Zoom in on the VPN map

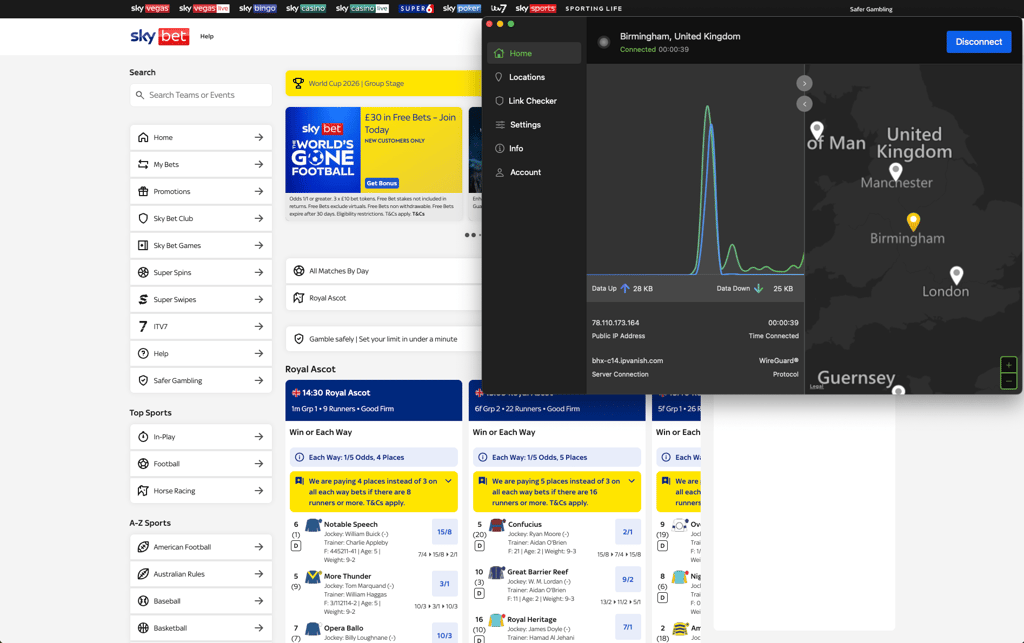(1008, 365)
